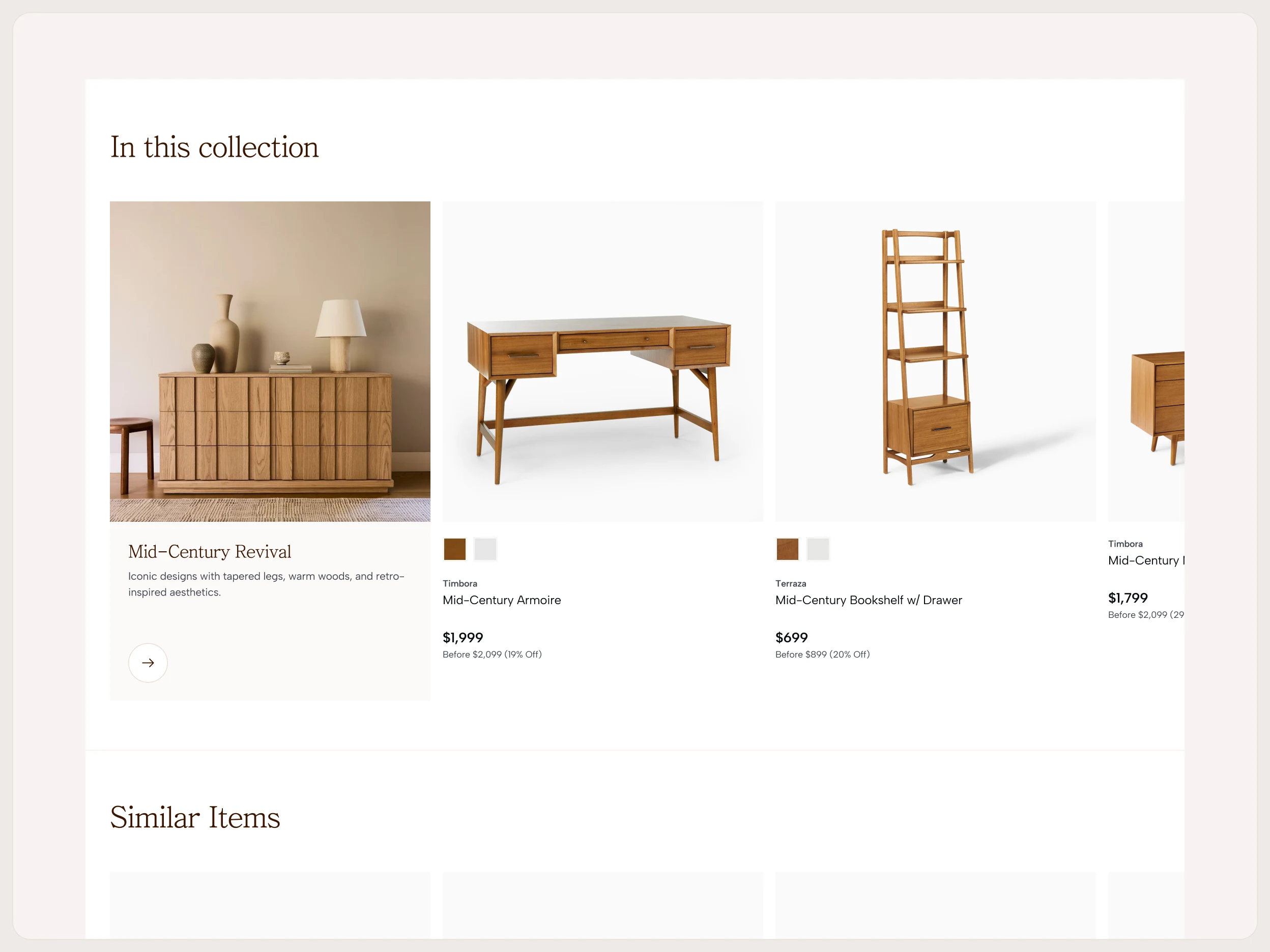Click the Terraza brand name under the Bookshelf
1270x952 pixels.
click(791, 584)
